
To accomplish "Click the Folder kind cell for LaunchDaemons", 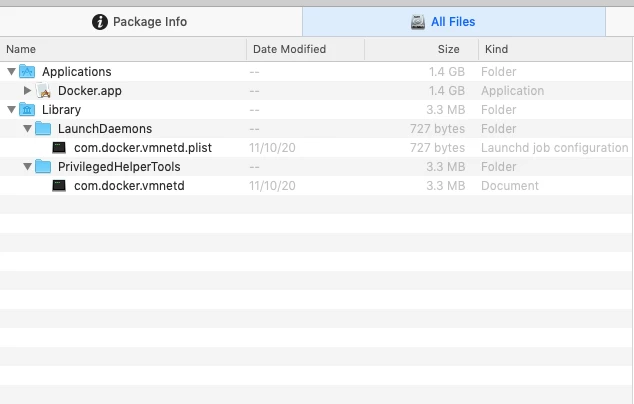I will (x=499, y=129).
